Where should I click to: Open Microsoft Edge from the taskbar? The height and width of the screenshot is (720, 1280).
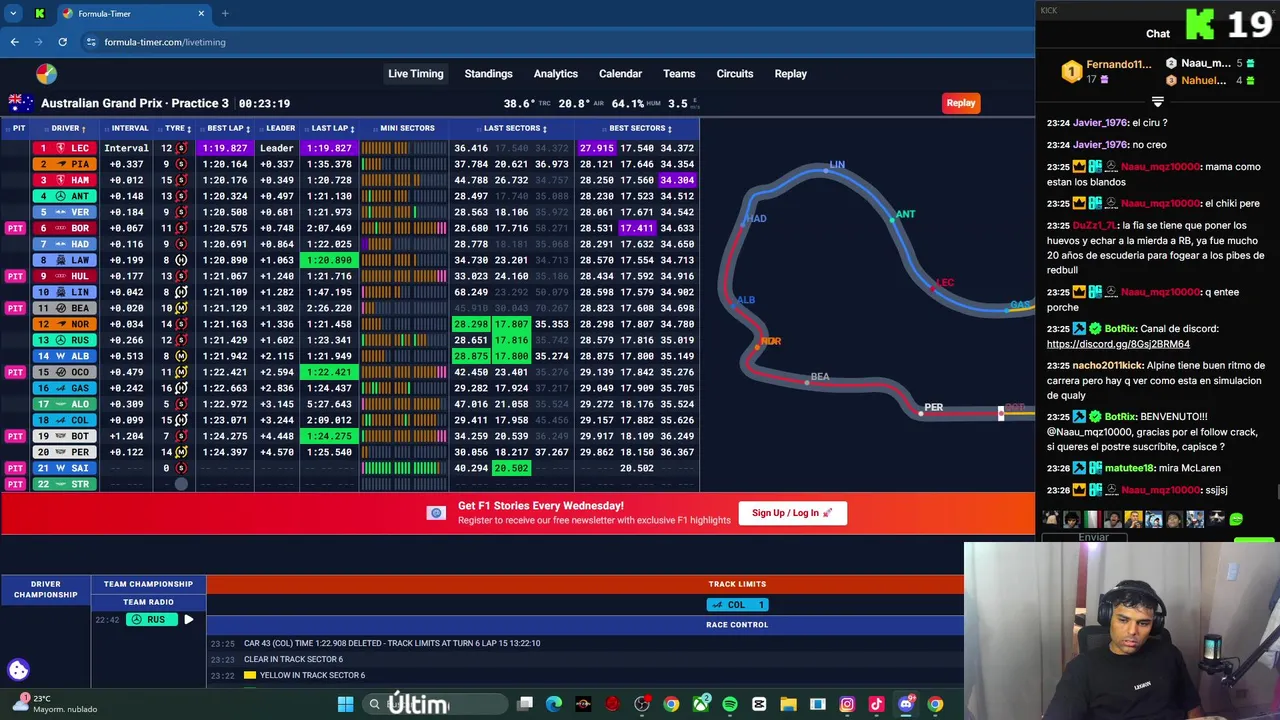[554, 704]
